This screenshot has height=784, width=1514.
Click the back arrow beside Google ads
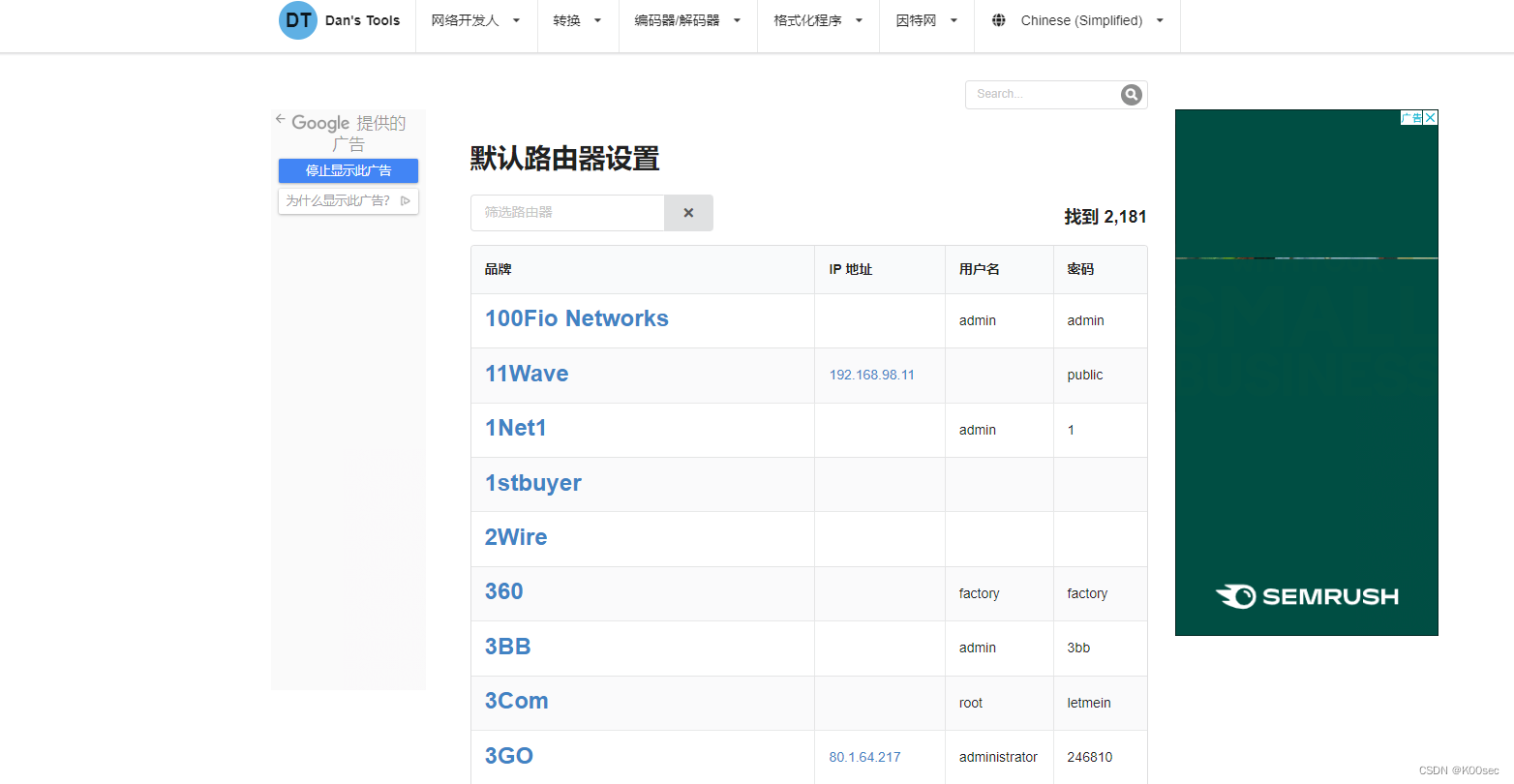click(281, 119)
